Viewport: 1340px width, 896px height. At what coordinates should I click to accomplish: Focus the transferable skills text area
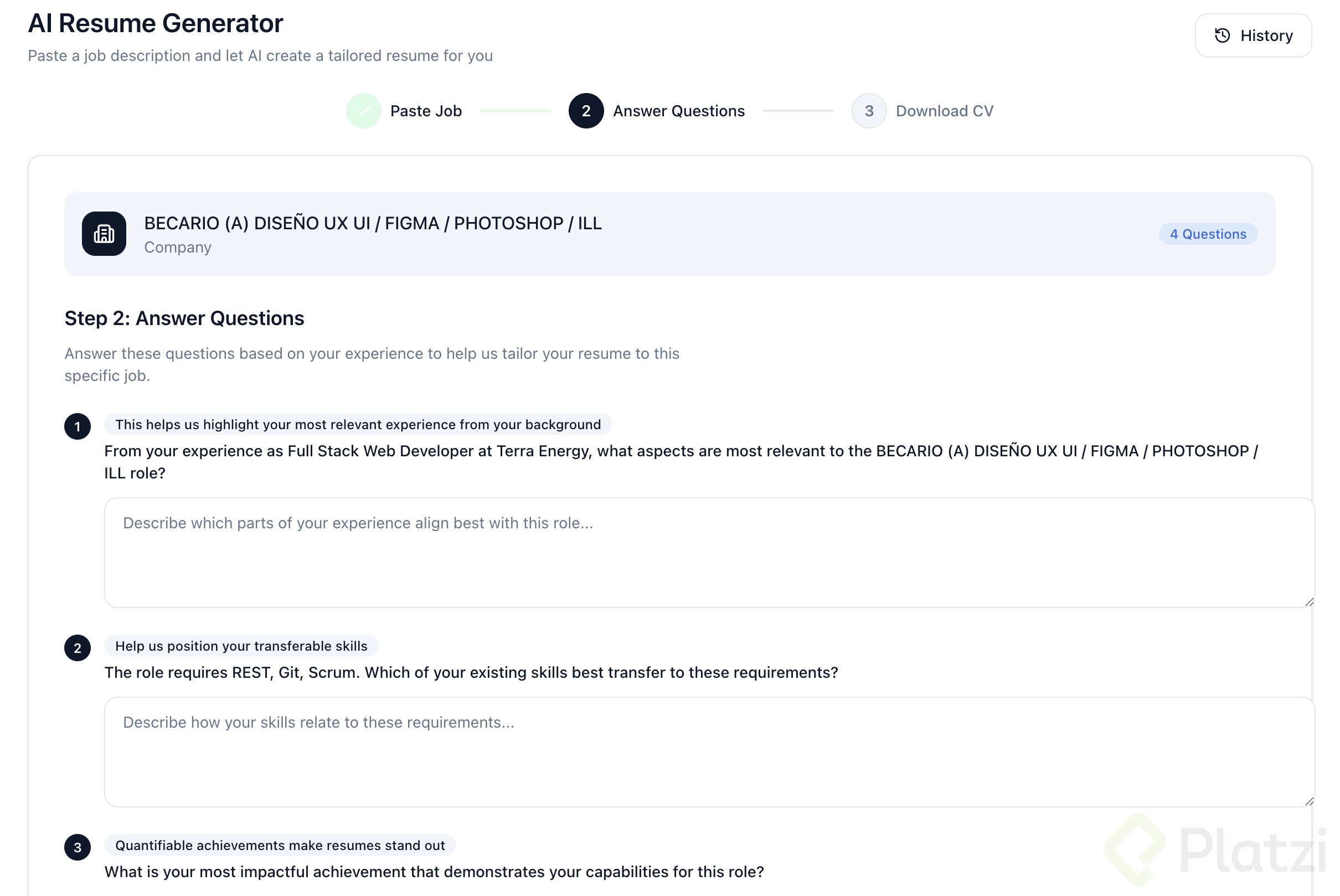(x=709, y=751)
